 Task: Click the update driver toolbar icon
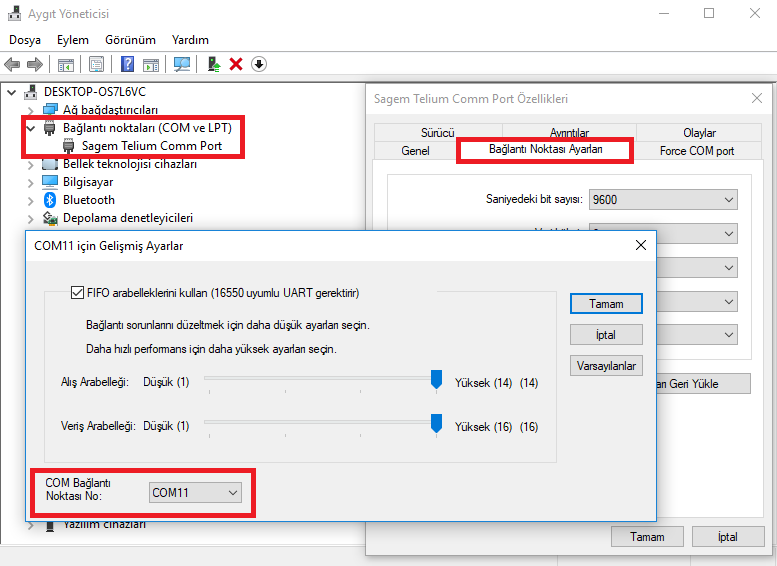click(x=213, y=64)
